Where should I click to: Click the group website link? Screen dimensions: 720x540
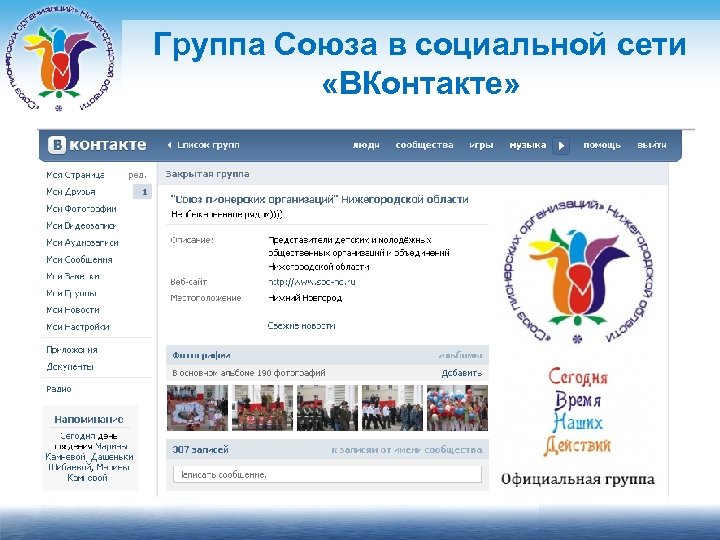click(312, 282)
